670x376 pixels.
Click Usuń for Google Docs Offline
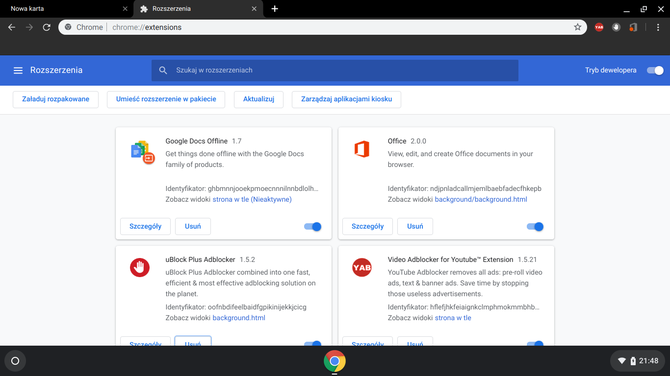pos(193,226)
